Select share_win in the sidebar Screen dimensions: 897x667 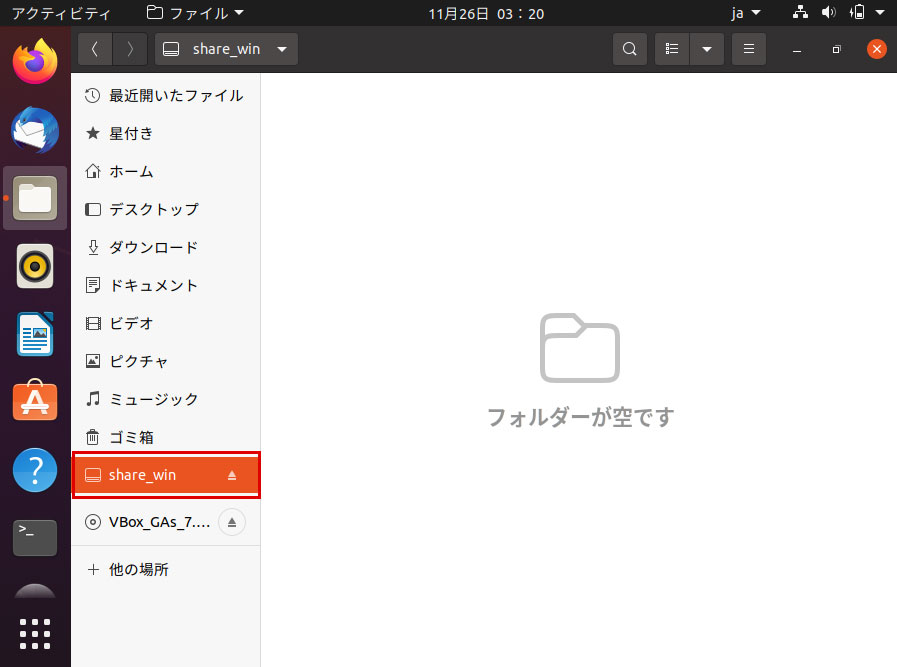coord(166,475)
